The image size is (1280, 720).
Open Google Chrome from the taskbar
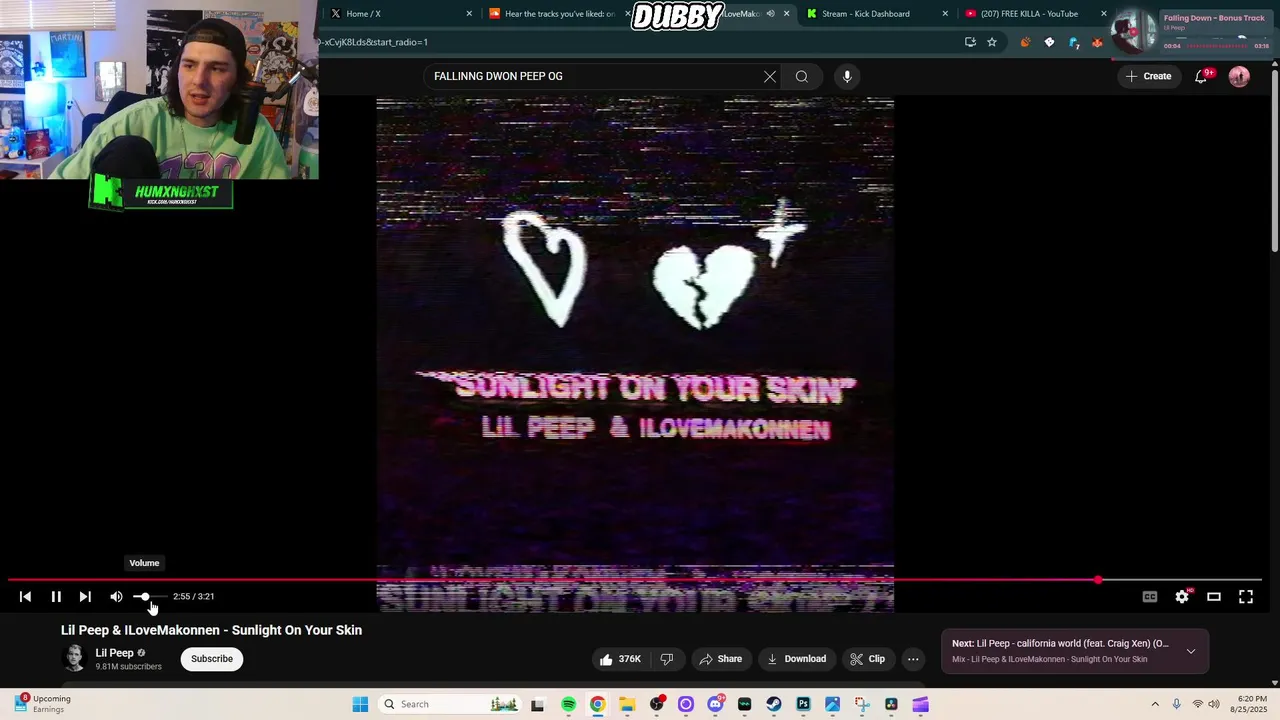pos(597,705)
